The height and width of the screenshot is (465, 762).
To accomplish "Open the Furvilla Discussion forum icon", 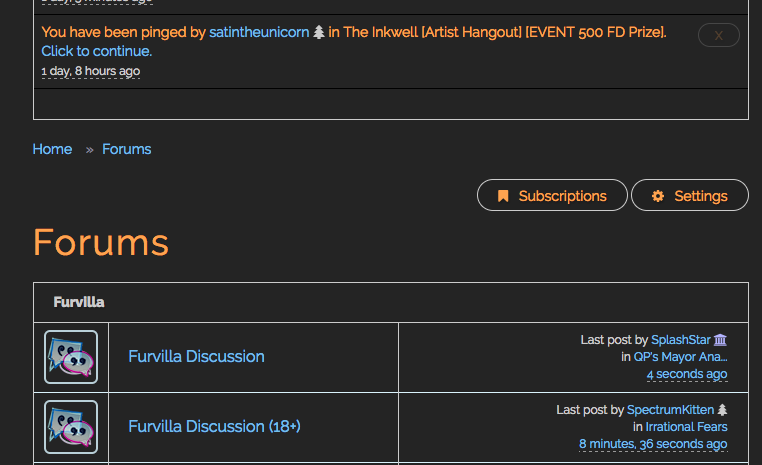I will (71, 357).
